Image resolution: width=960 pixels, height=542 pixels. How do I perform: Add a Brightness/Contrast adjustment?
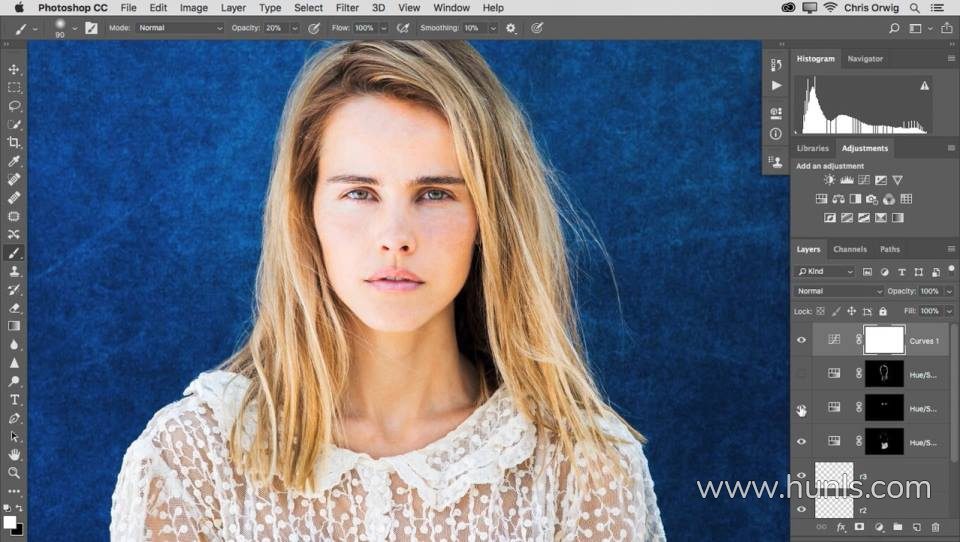click(829, 180)
